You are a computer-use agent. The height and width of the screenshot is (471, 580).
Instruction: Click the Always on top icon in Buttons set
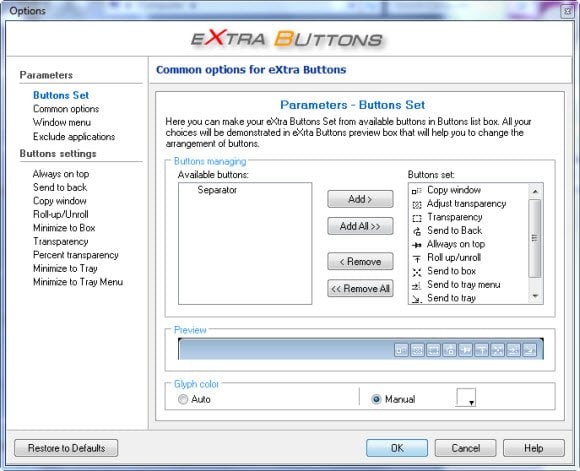click(x=417, y=245)
